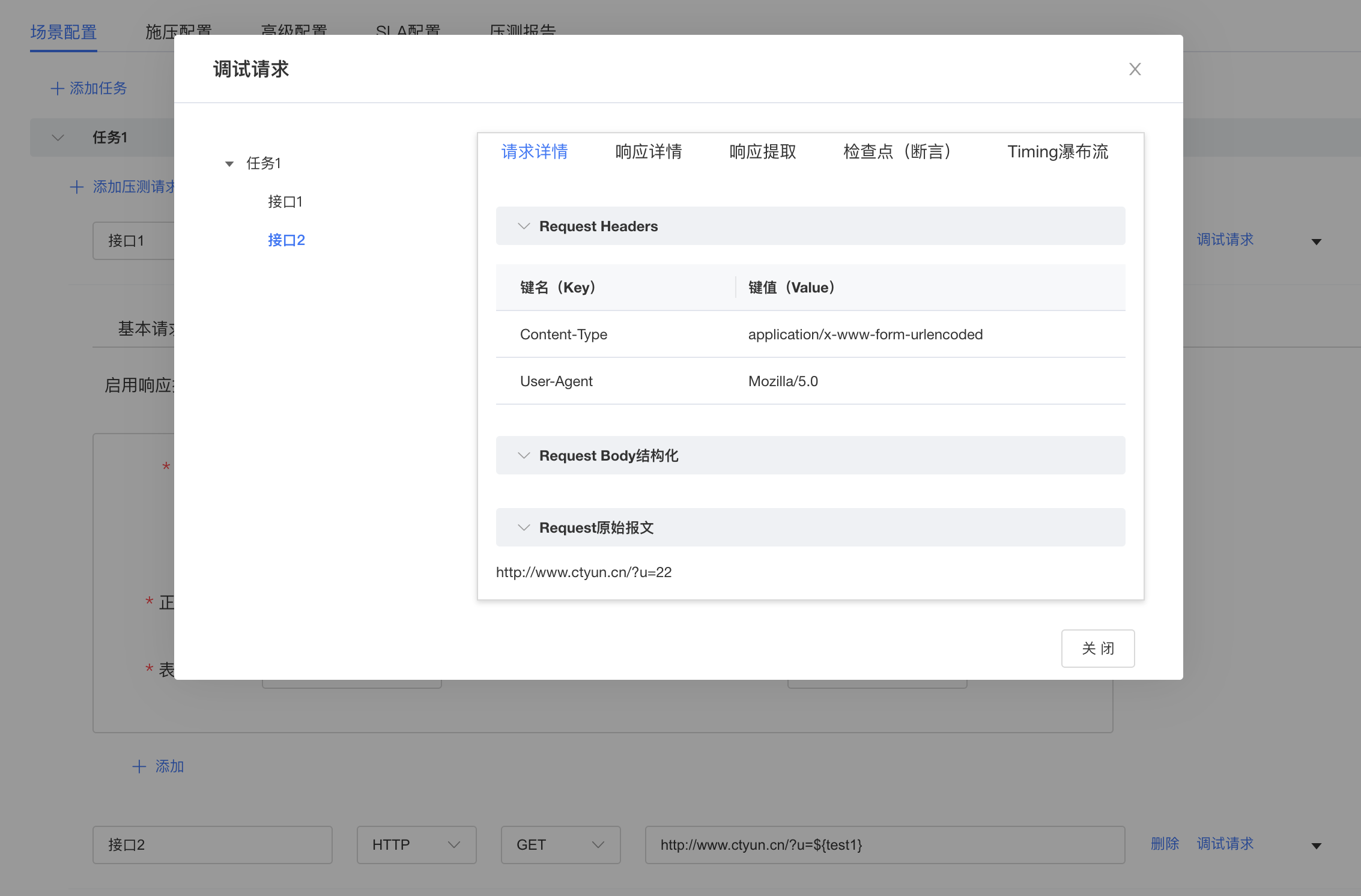
Task: Collapse the Request Headers section chevron
Action: [x=524, y=226]
